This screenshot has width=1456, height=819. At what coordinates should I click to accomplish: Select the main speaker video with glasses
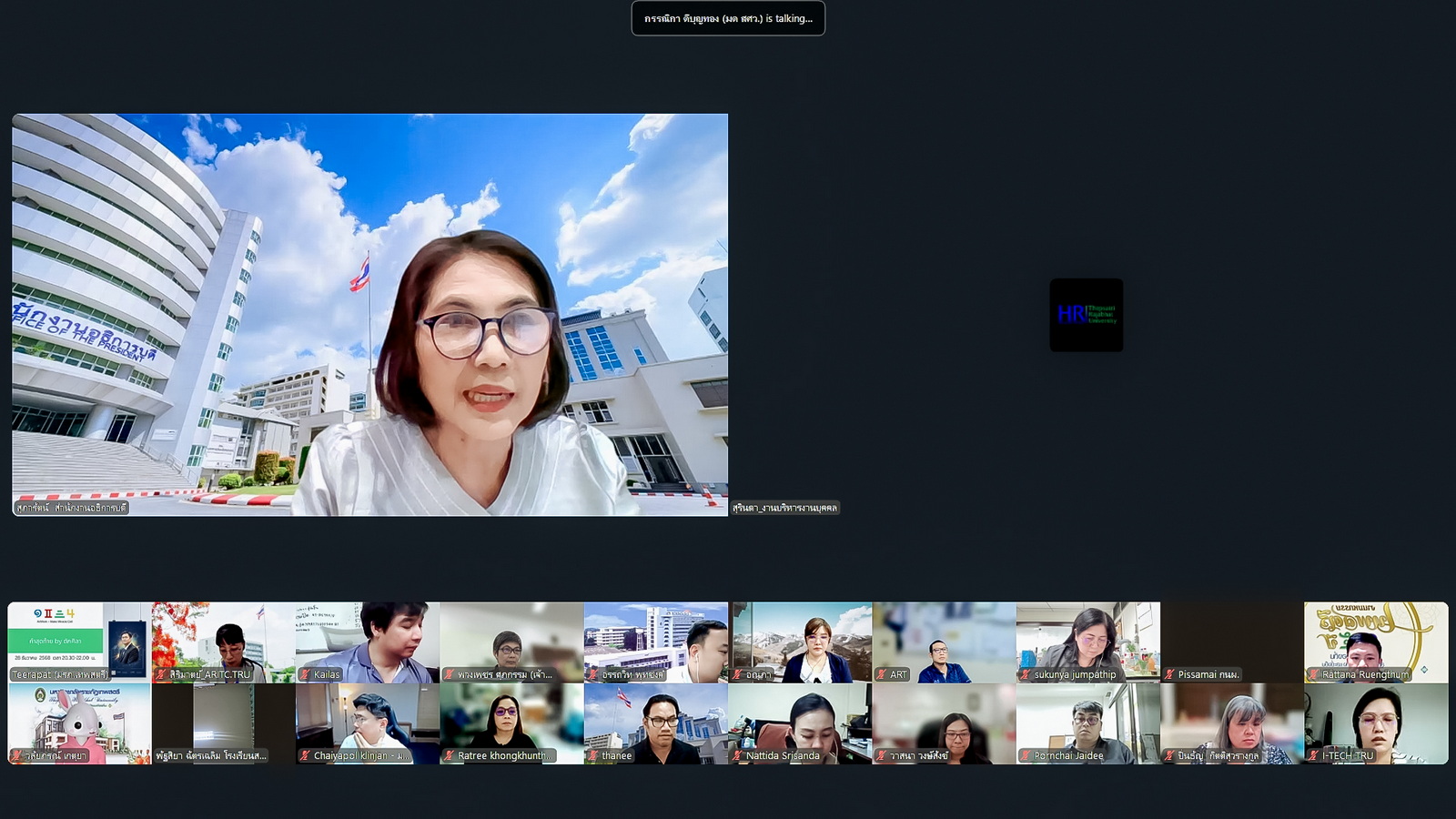[369, 314]
